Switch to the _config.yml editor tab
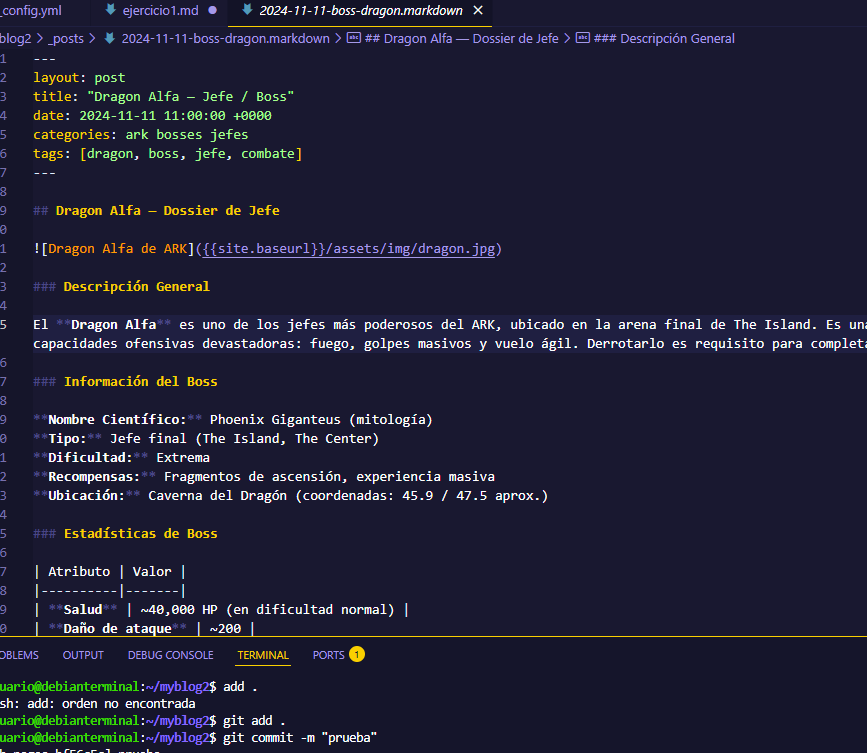 [36, 11]
